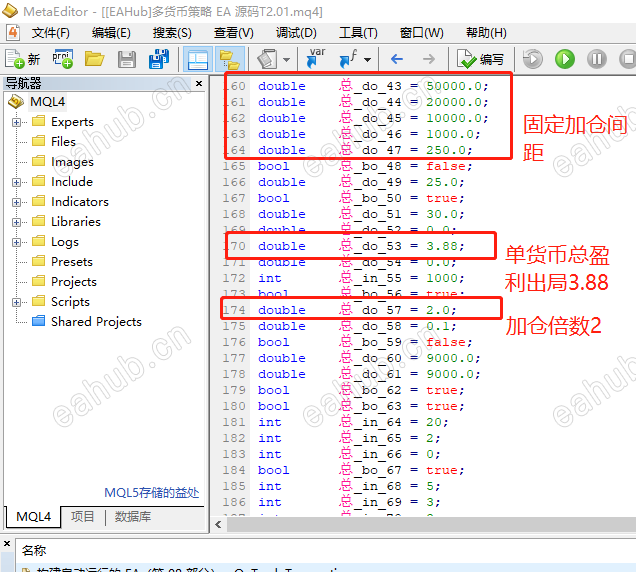Viewport: 636px width, 572px height.
Task: Click the Compile button
Action: coord(480,59)
